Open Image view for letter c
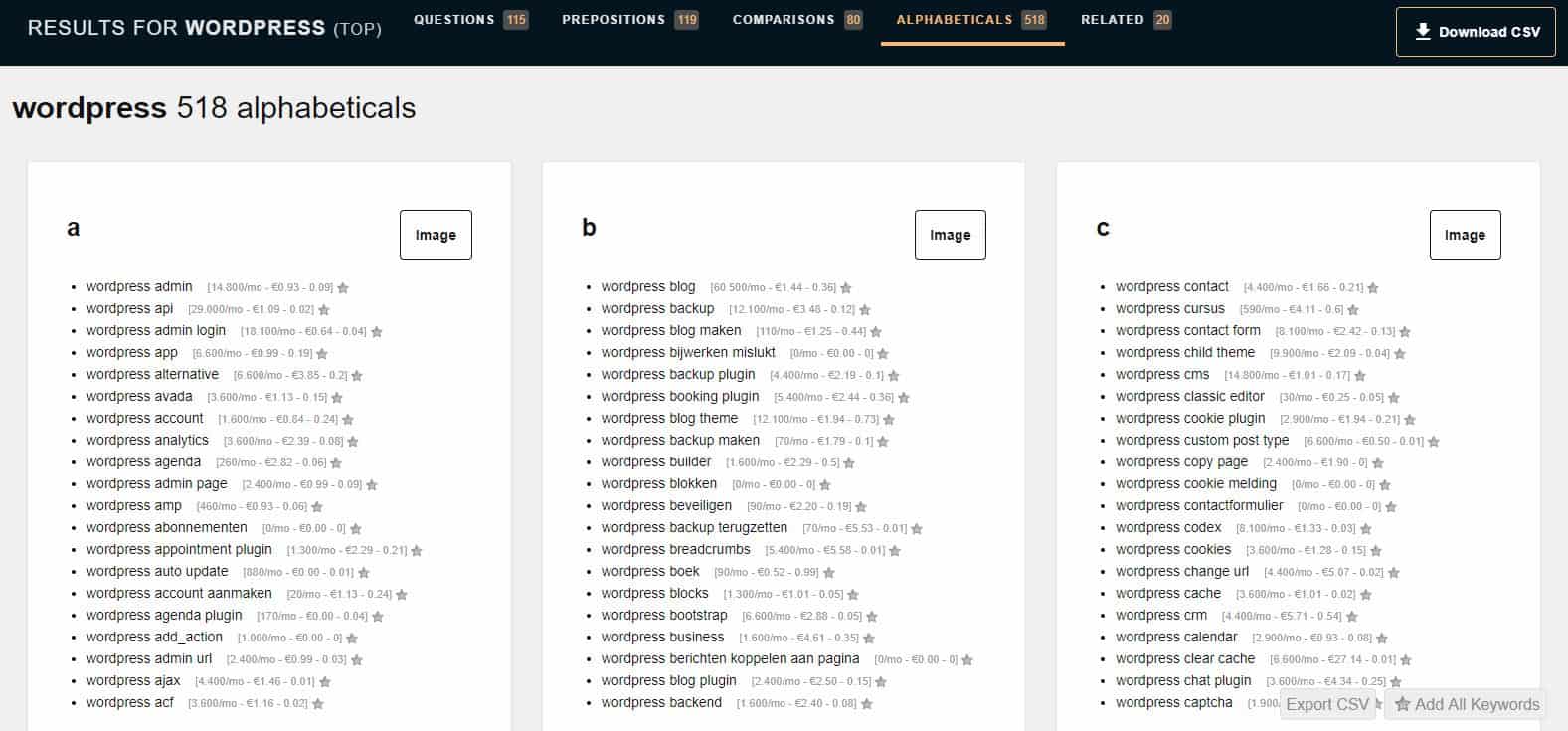 click(1465, 235)
